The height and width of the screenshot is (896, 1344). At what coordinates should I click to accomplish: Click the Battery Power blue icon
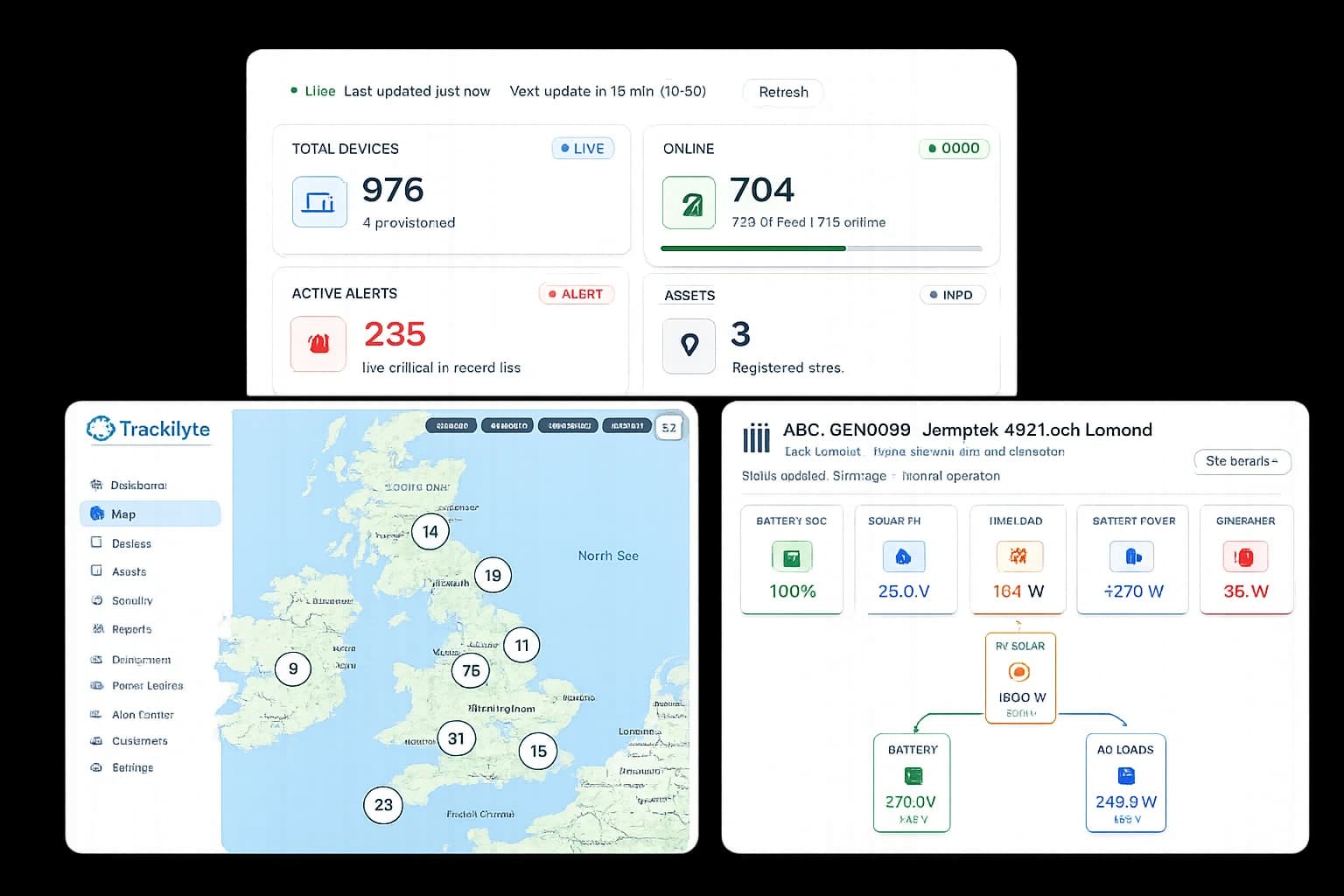click(1132, 556)
